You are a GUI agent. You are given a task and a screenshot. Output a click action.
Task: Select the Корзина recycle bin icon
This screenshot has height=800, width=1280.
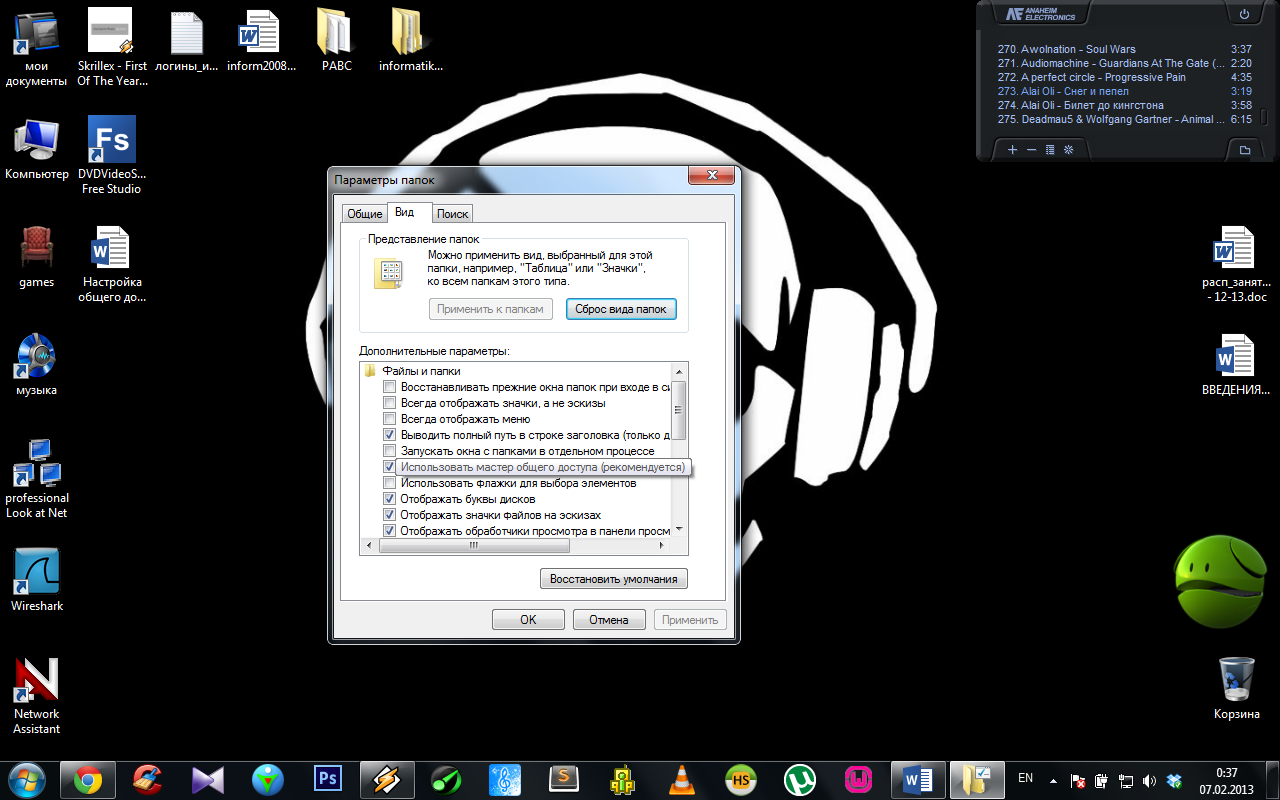pyautogui.click(x=1237, y=689)
